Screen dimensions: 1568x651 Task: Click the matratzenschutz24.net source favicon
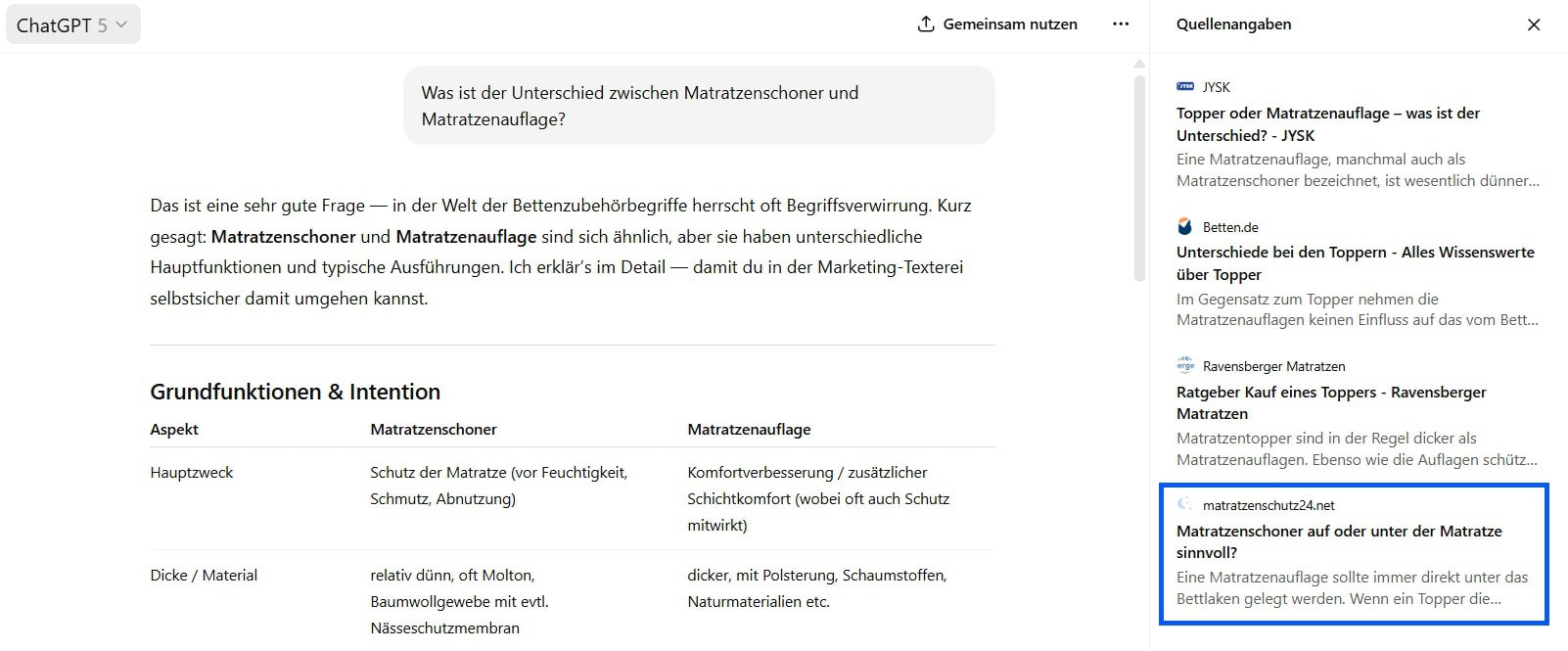[x=1185, y=504]
